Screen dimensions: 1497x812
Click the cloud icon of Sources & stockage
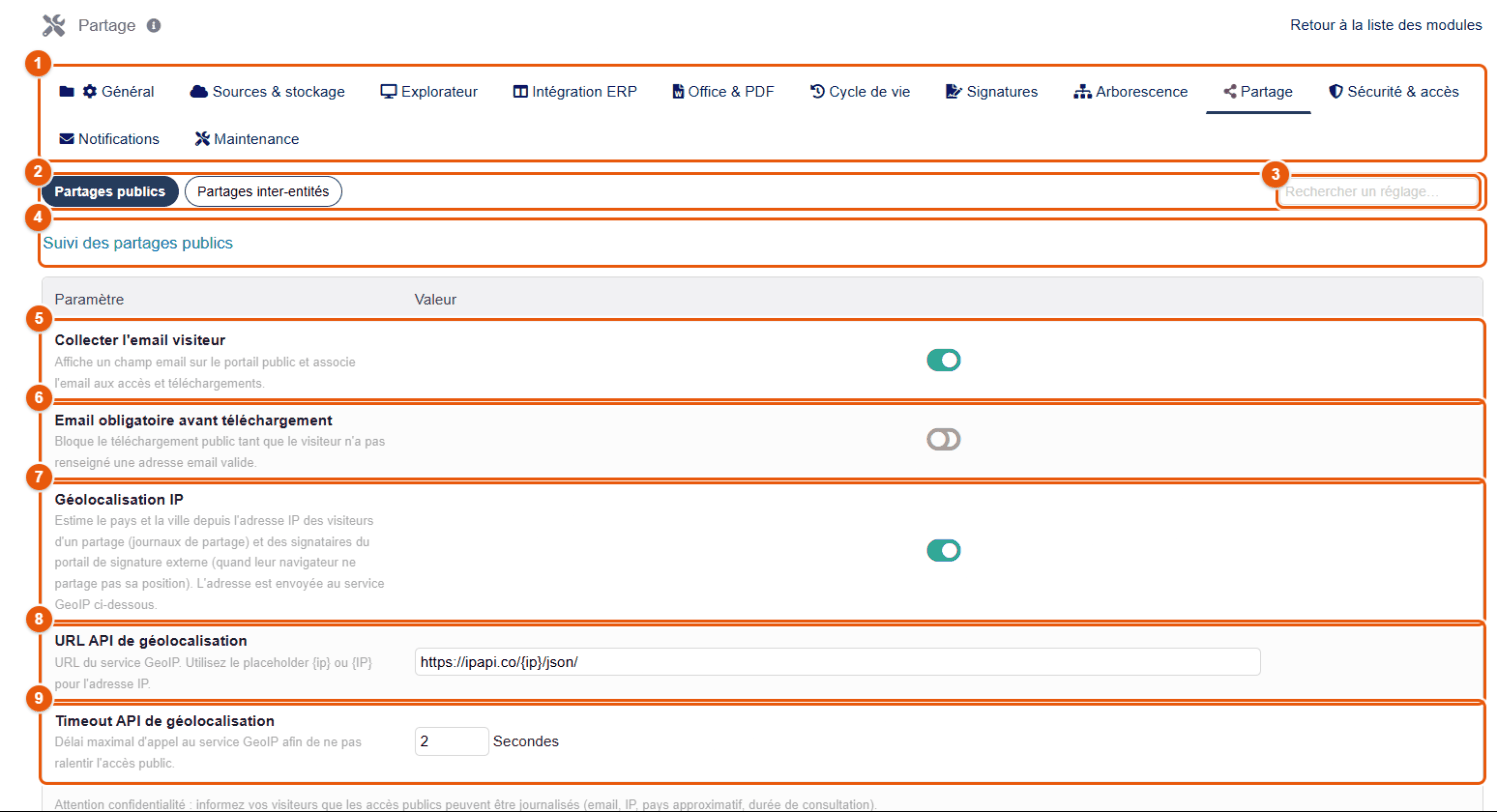click(198, 92)
